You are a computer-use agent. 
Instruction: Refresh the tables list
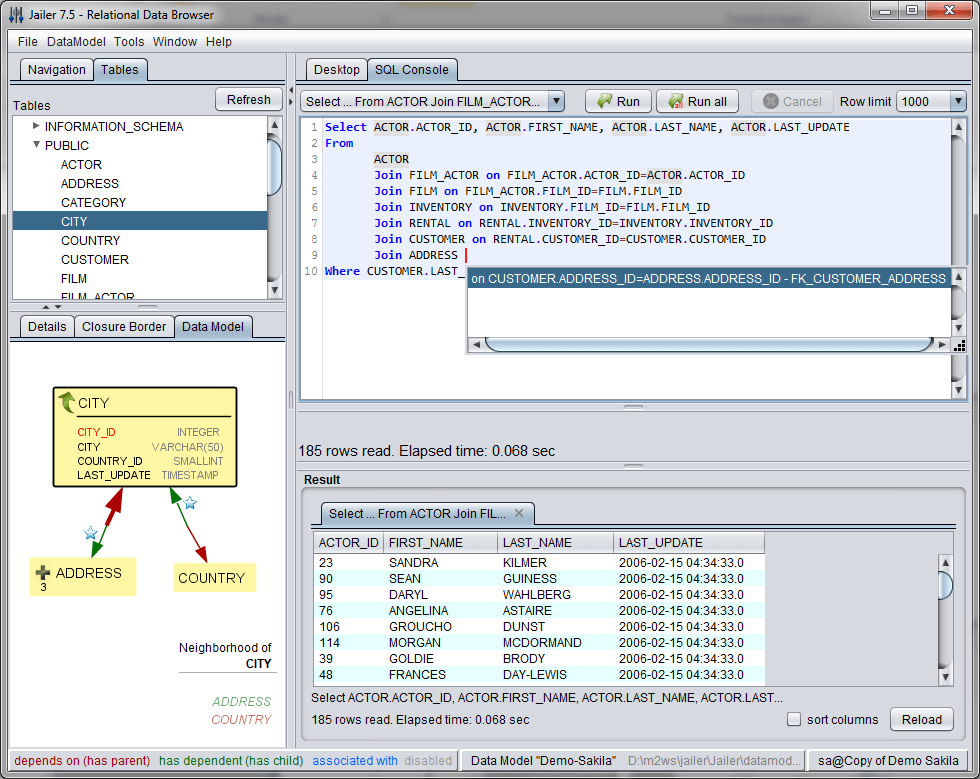coord(247,99)
